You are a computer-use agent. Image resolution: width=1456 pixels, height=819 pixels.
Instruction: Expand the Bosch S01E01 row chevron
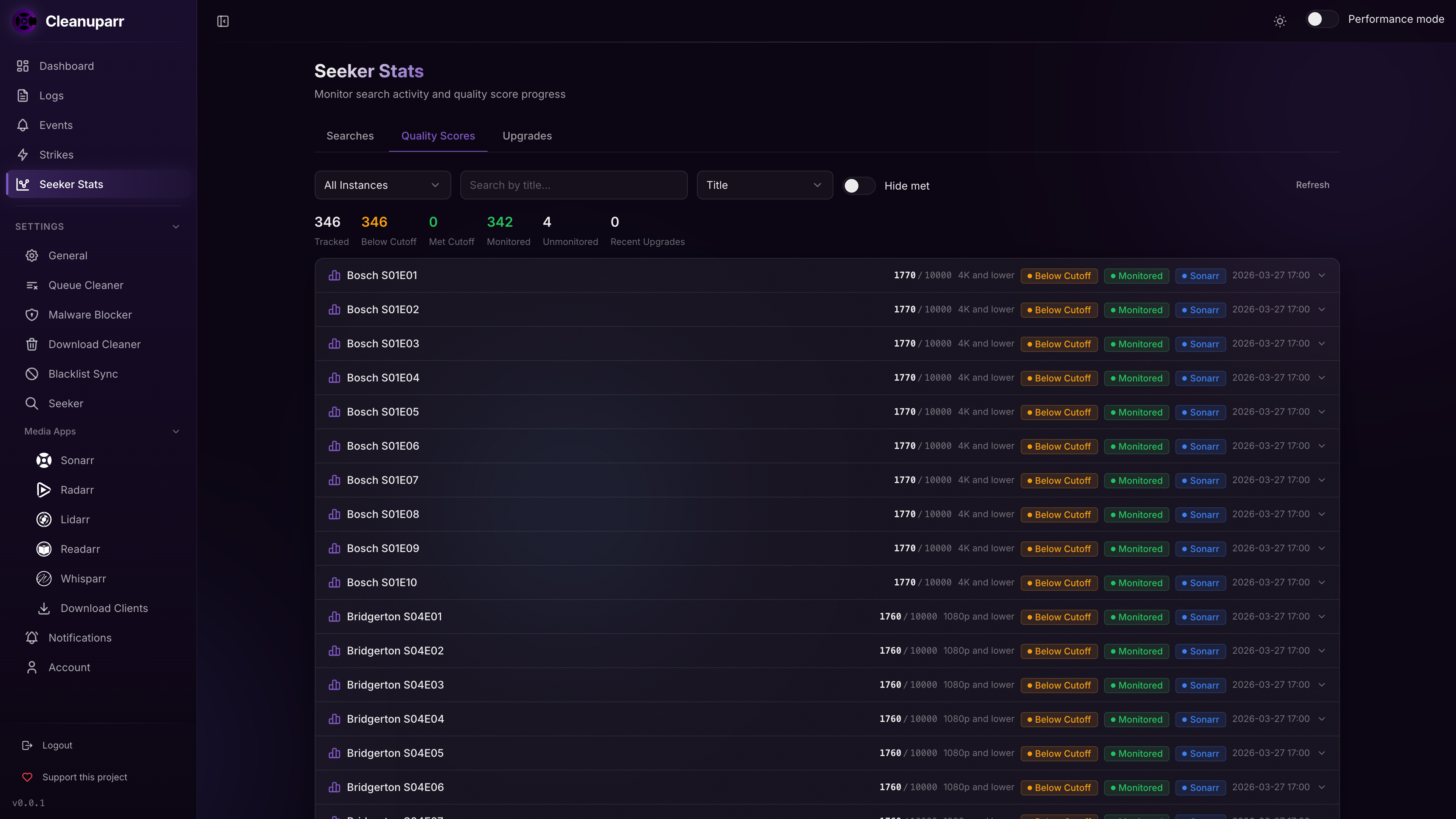pyautogui.click(x=1321, y=275)
